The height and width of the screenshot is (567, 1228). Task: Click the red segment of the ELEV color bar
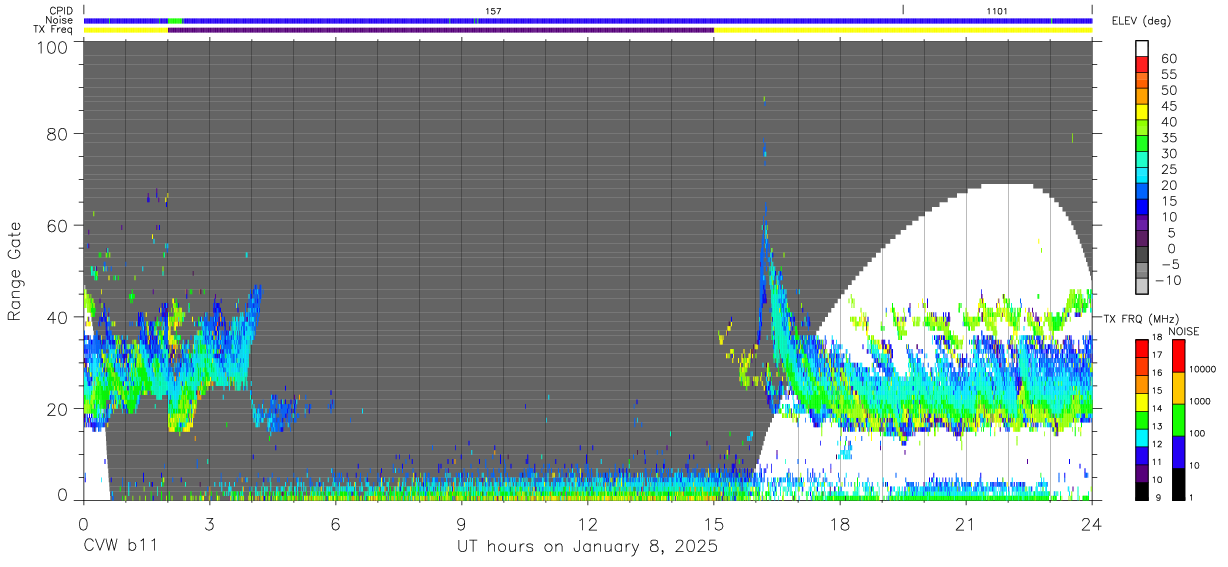pyautogui.click(x=1142, y=66)
